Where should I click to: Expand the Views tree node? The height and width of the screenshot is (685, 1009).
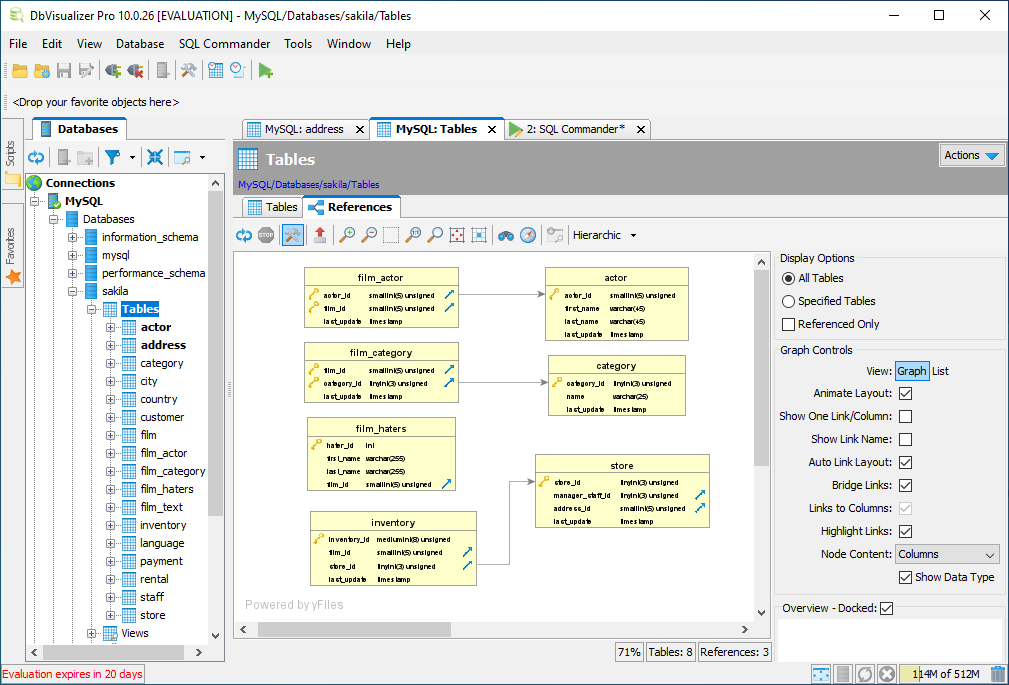point(91,633)
